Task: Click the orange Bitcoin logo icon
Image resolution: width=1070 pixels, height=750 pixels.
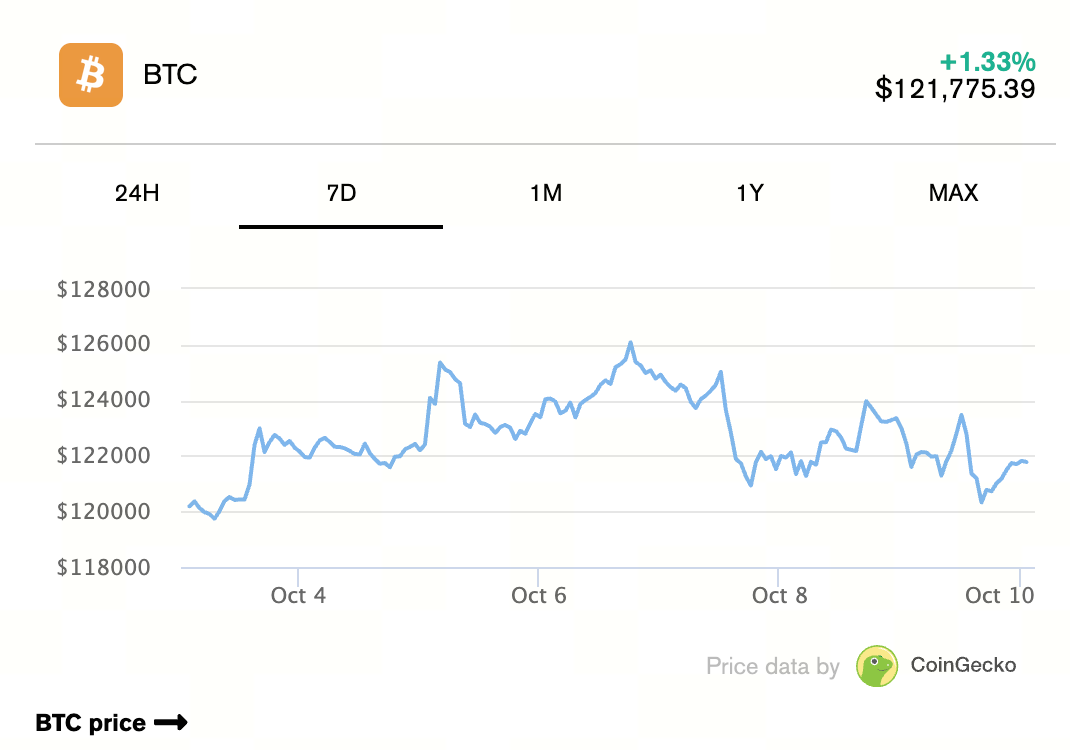Action: click(91, 74)
